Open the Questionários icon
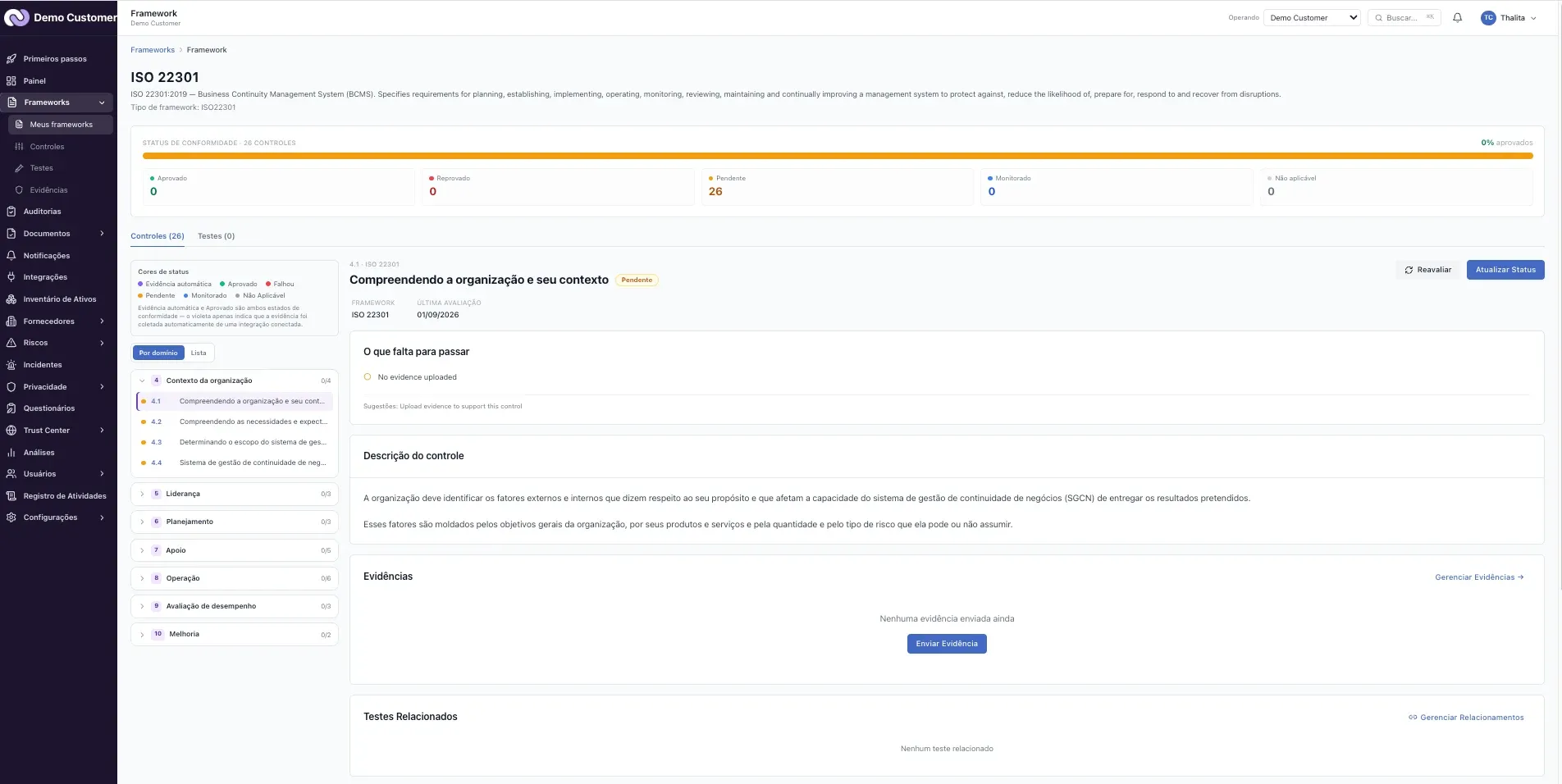The height and width of the screenshot is (784, 1562). (x=11, y=408)
